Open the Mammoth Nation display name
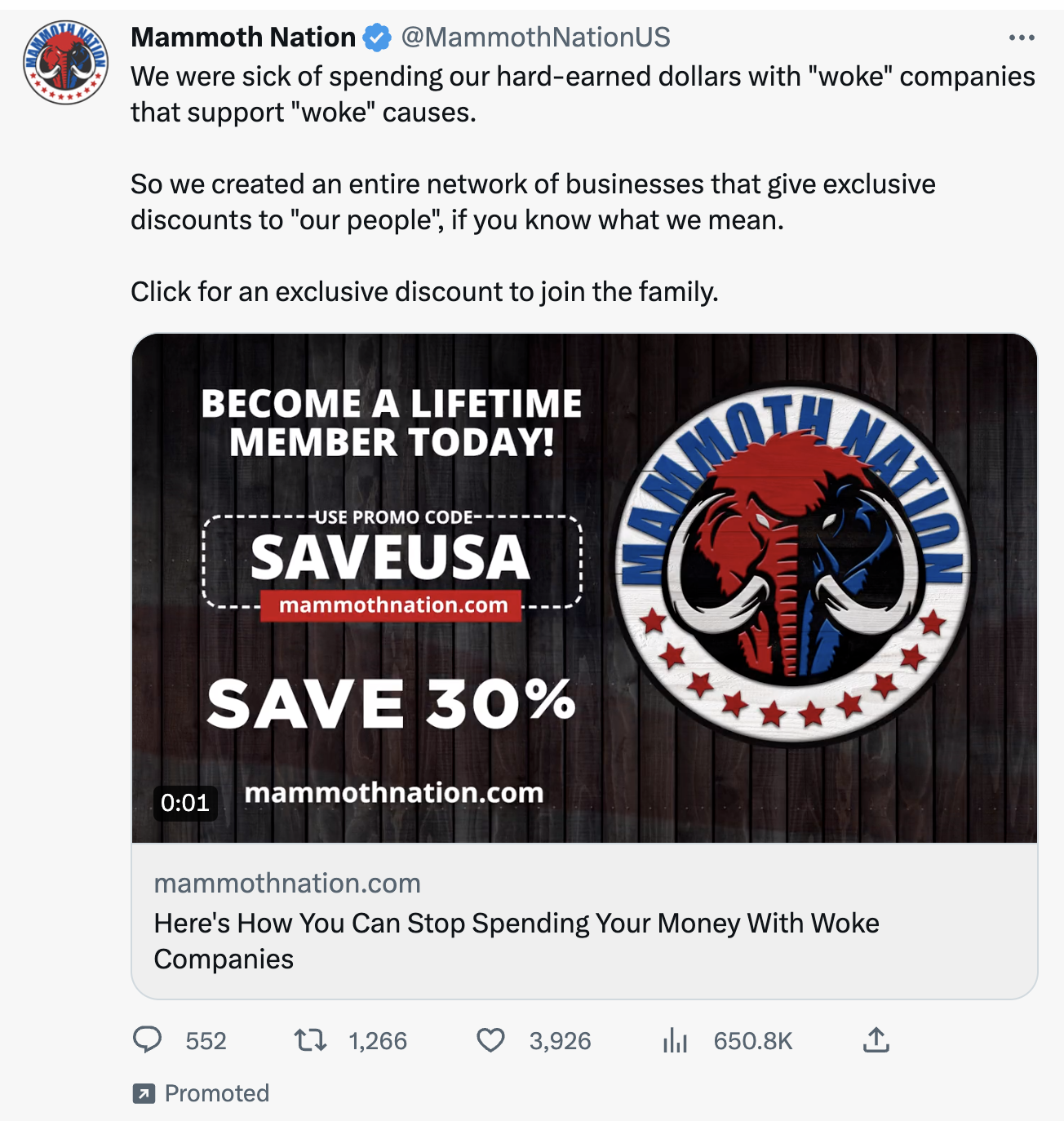 (x=243, y=38)
